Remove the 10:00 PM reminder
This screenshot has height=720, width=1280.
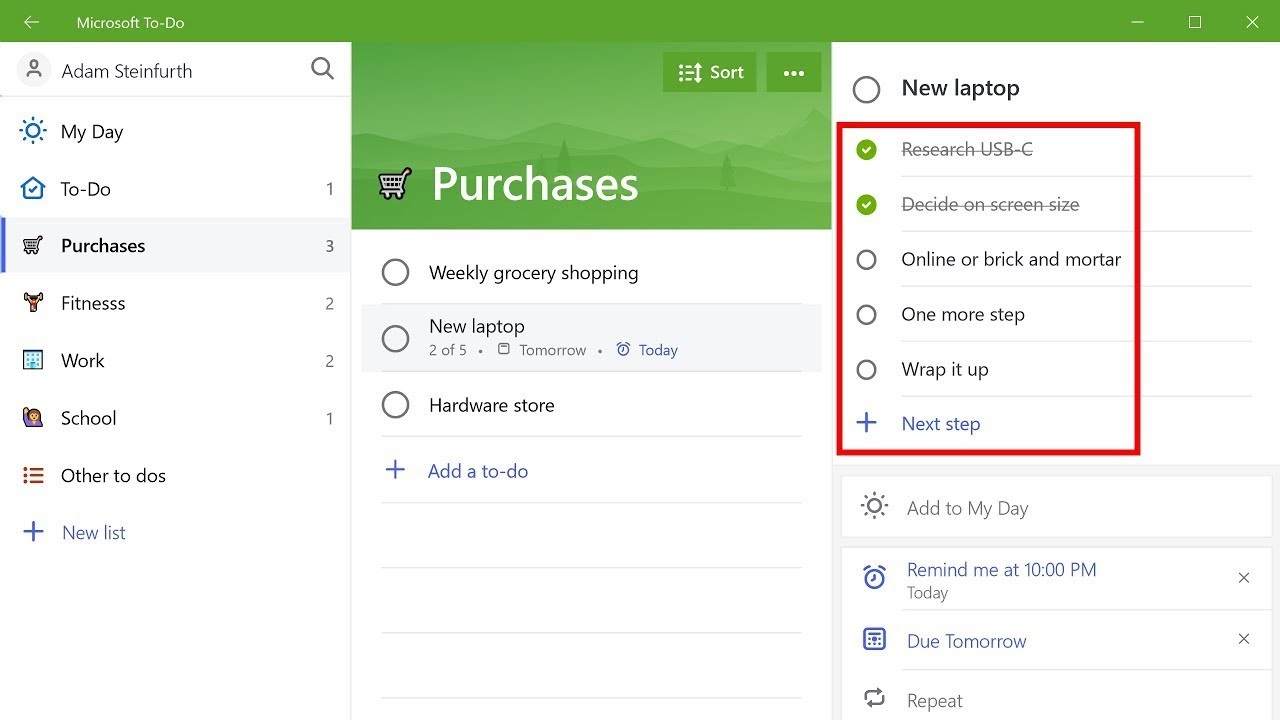(1244, 577)
